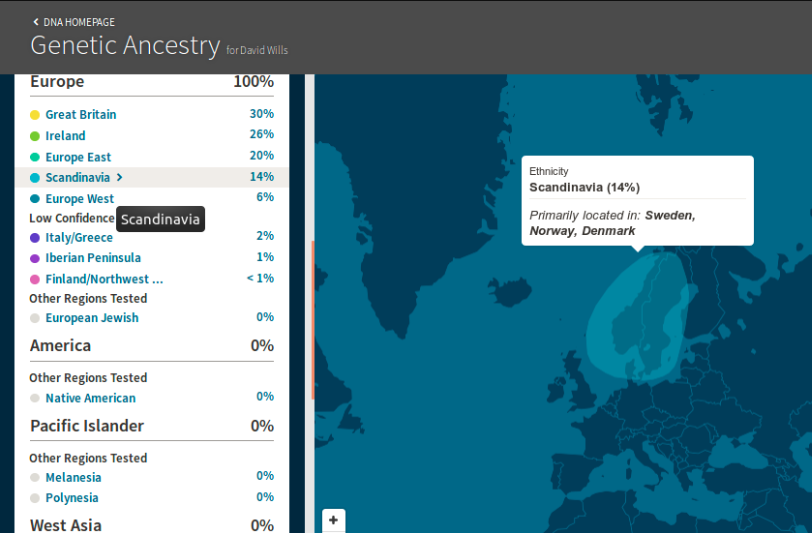Click the pink Finland/Northwest color dot
This screenshot has height=533, width=812.
35,280
